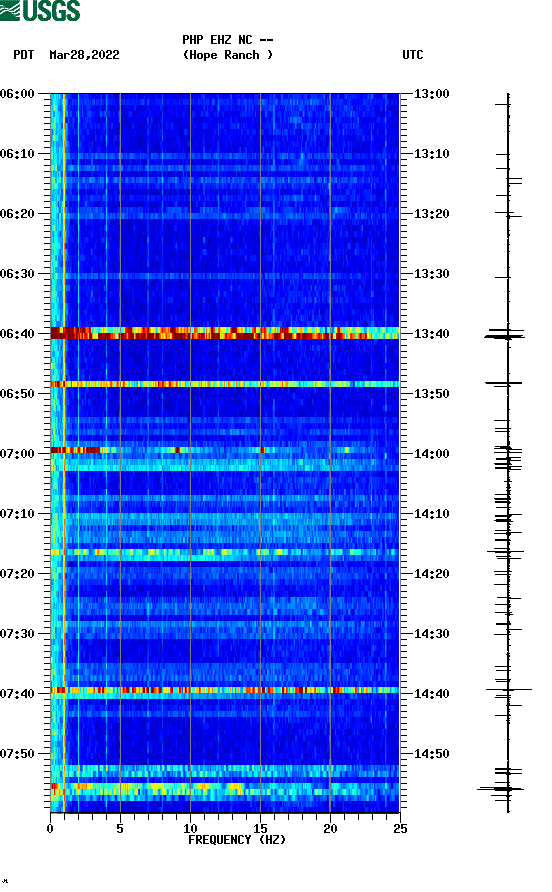Click the intense red band at 06:40 on spectrogram
Image resolution: width=552 pixels, height=892 pixels.
coord(225,333)
